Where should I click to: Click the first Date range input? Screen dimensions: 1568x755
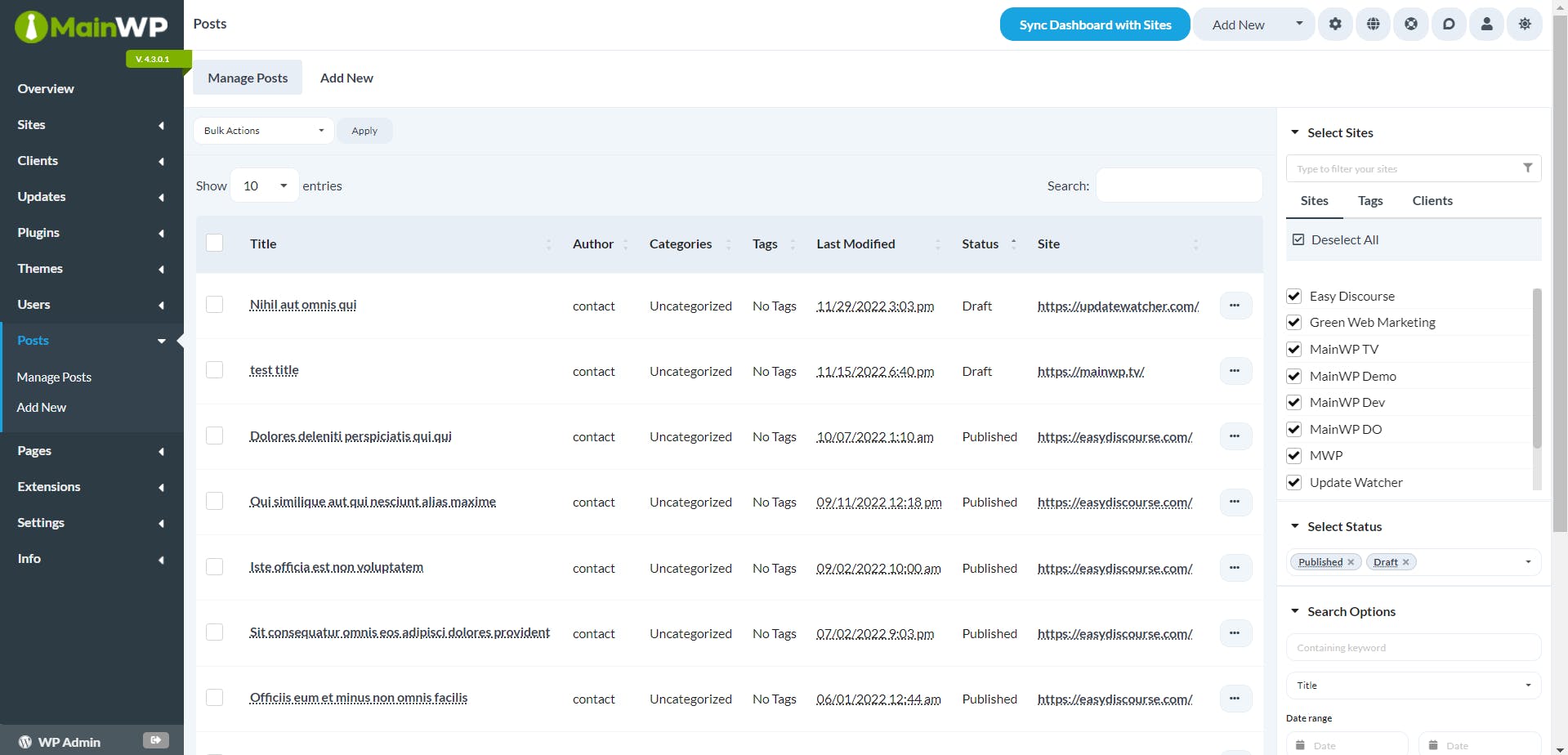coord(1348,744)
